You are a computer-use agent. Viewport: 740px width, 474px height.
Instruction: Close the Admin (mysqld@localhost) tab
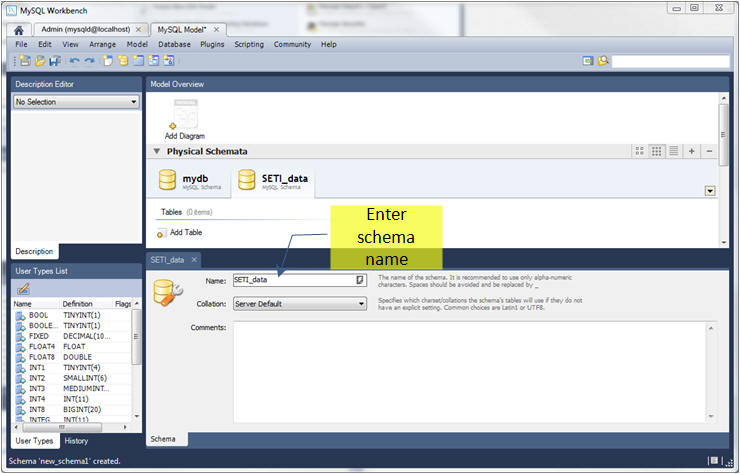pos(139,29)
